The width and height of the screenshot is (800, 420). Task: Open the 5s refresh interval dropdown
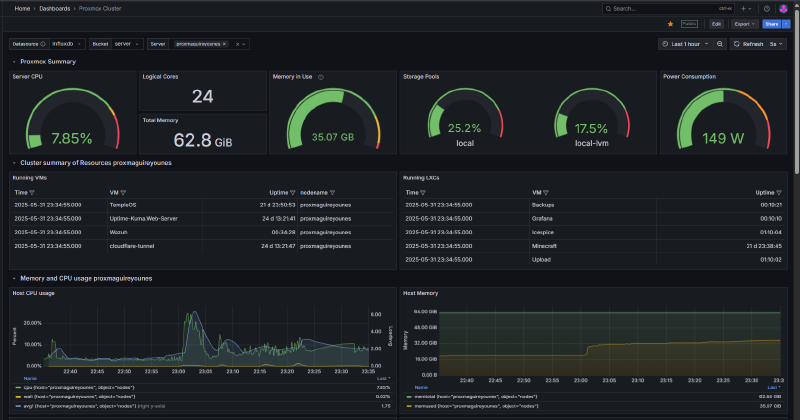click(x=776, y=44)
